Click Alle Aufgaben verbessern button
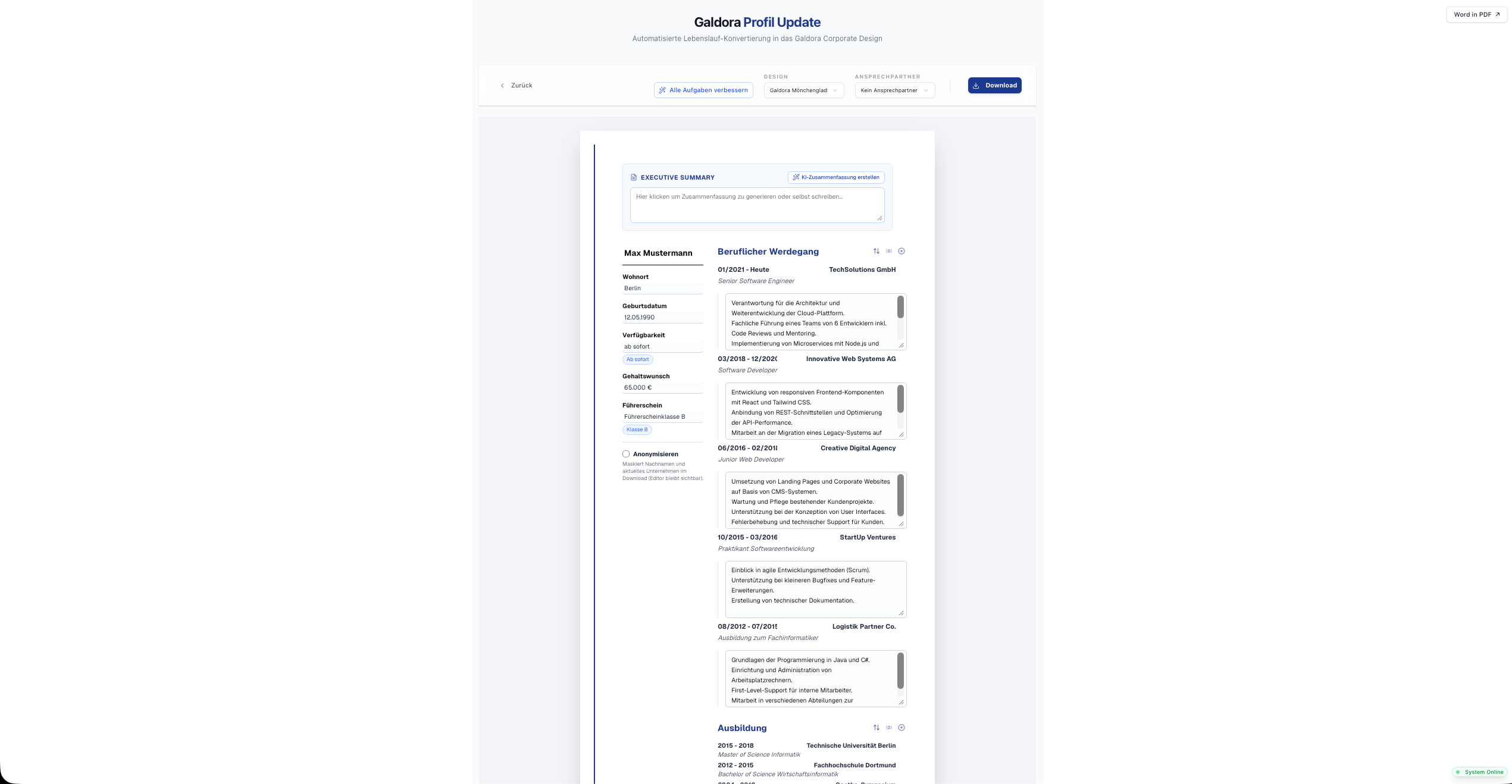This screenshot has width=1512, height=784. [x=703, y=90]
